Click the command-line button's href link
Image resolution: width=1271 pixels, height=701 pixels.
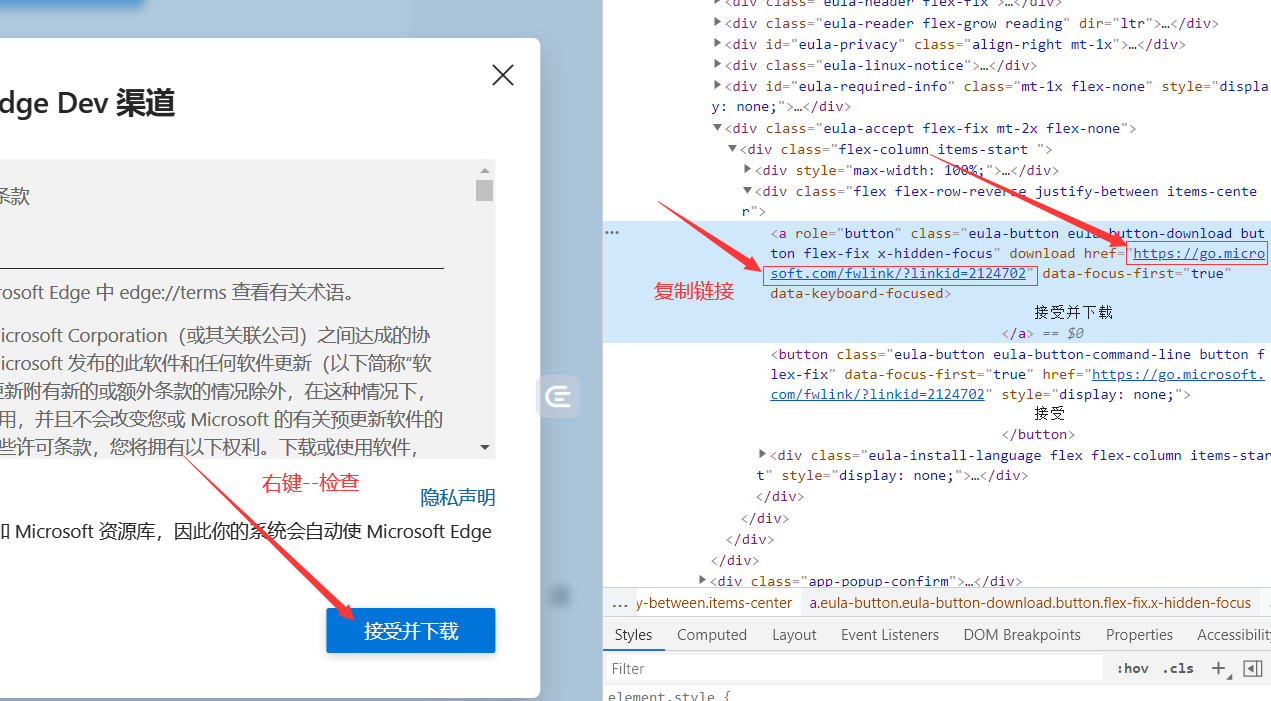(x=1017, y=384)
